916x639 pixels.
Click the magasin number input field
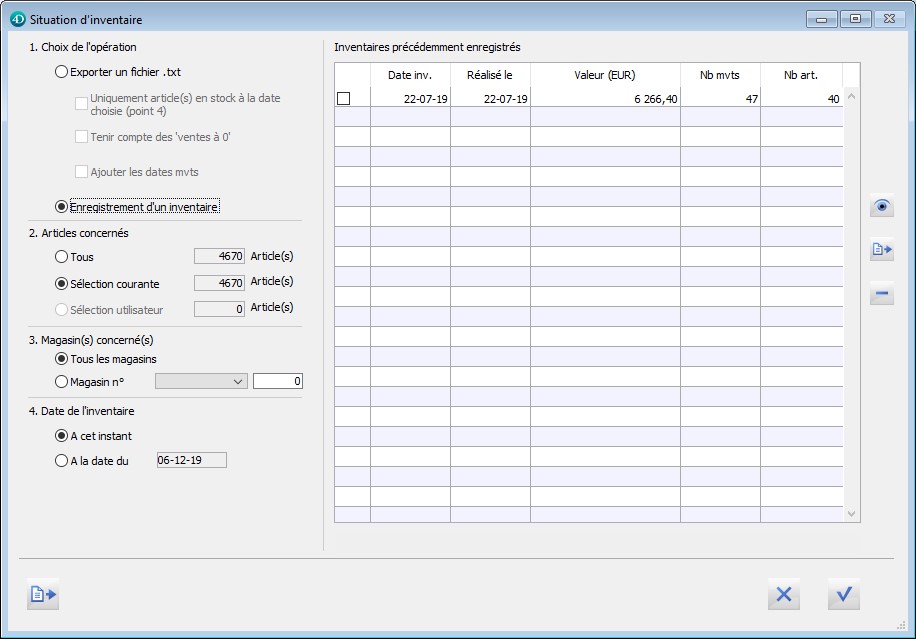(x=277, y=381)
